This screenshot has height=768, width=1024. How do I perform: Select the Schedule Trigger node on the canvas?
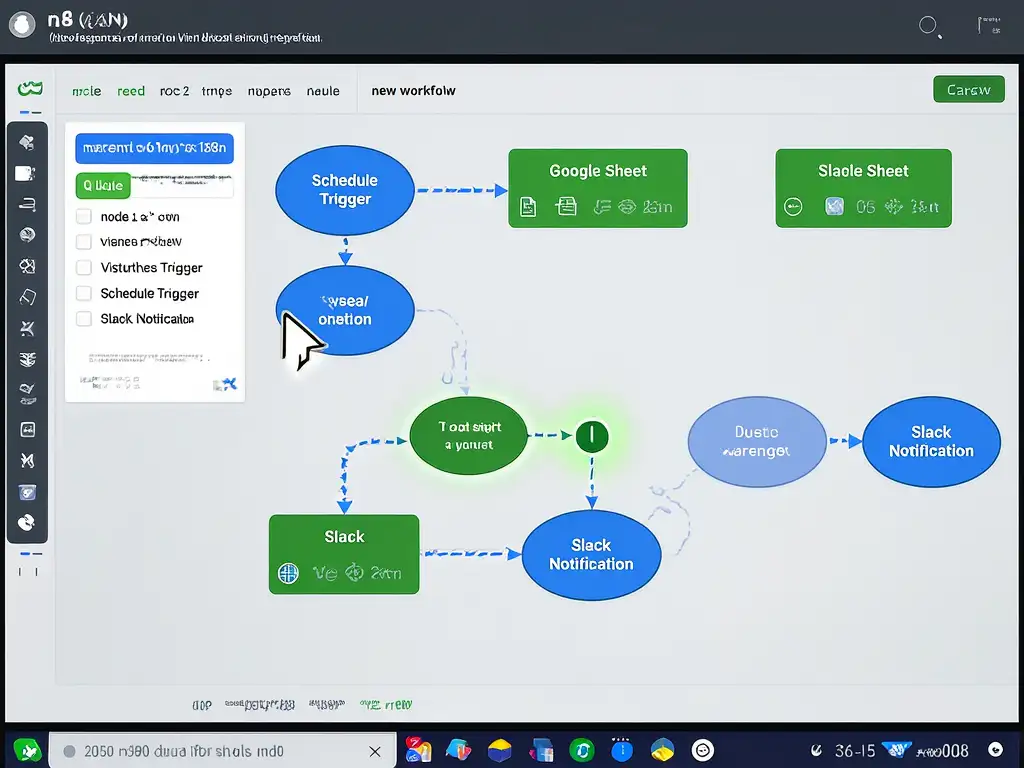[x=345, y=190]
